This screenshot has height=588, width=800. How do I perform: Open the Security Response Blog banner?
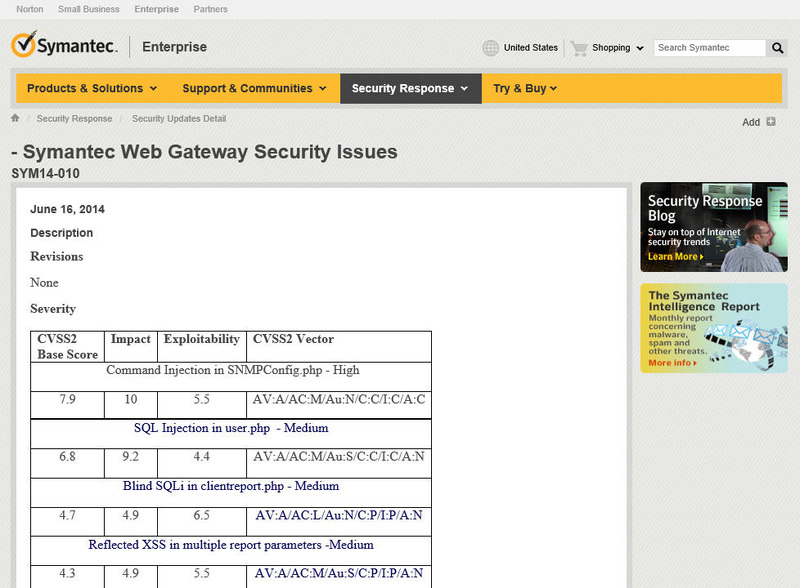(713, 227)
